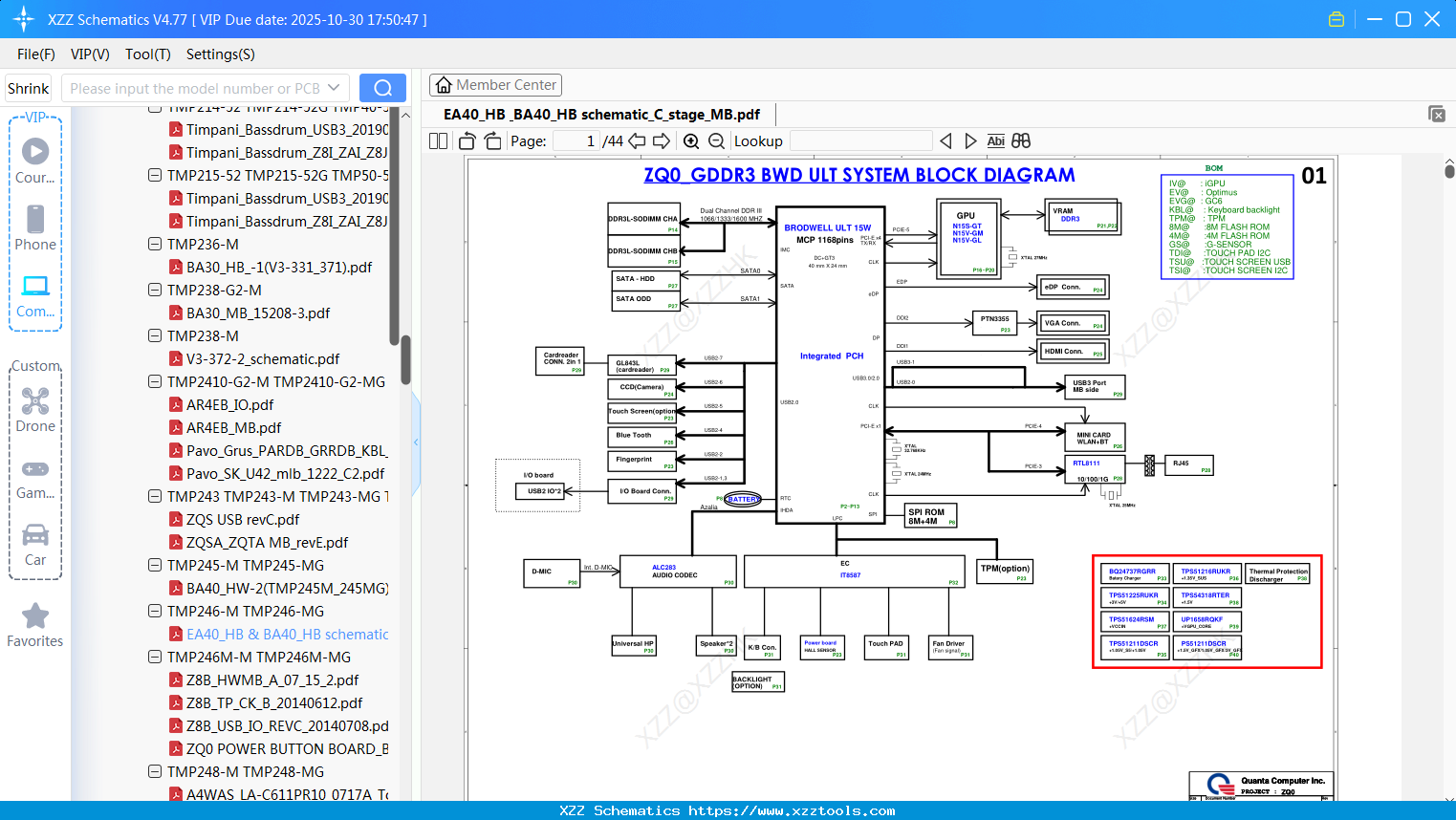This screenshot has width=1456, height=820.
Task: Focus the Lookup search field
Action: (860, 141)
